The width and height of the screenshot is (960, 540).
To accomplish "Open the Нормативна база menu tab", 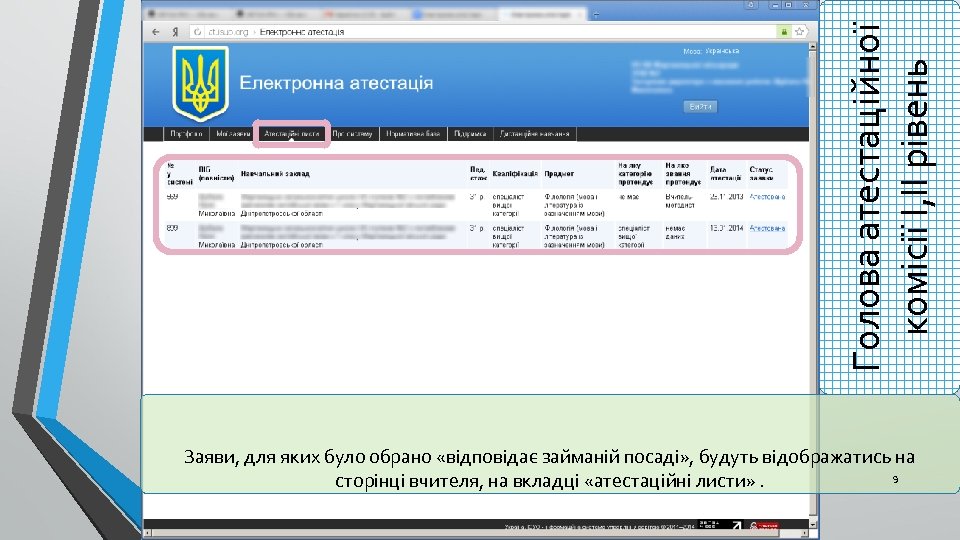I will coord(413,133).
